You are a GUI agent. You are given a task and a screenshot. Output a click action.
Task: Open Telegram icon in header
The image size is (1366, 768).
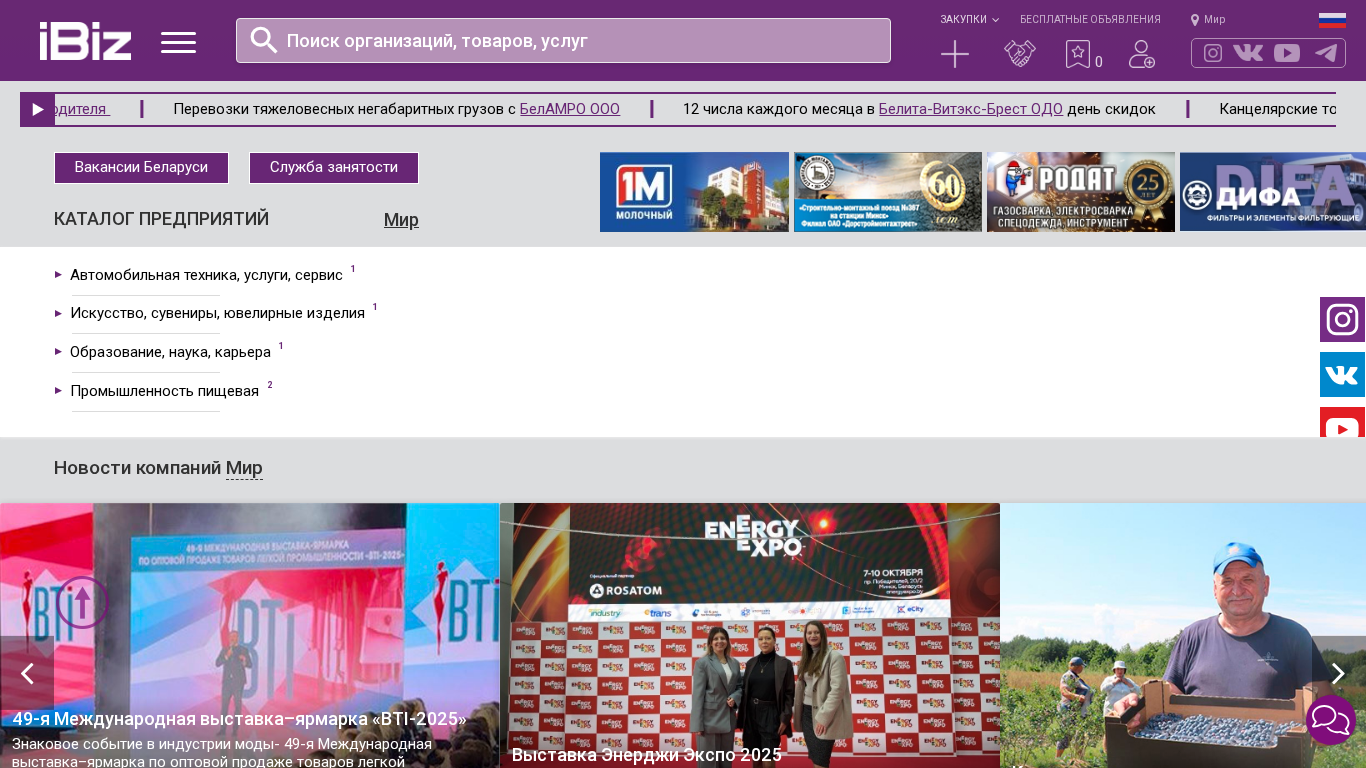1326,53
